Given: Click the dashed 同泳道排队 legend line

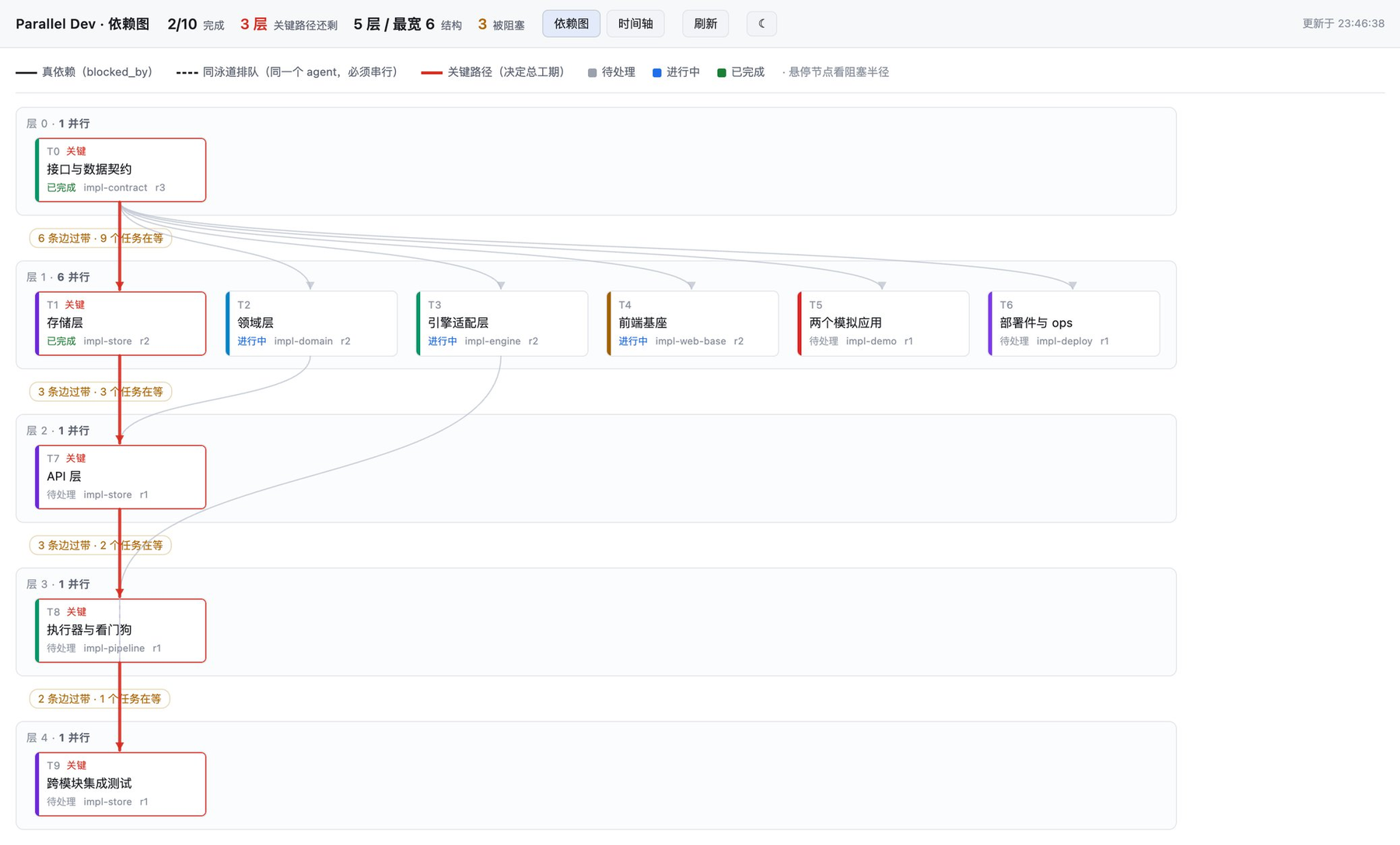Looking at the screenshot, I should pos(187,72).
